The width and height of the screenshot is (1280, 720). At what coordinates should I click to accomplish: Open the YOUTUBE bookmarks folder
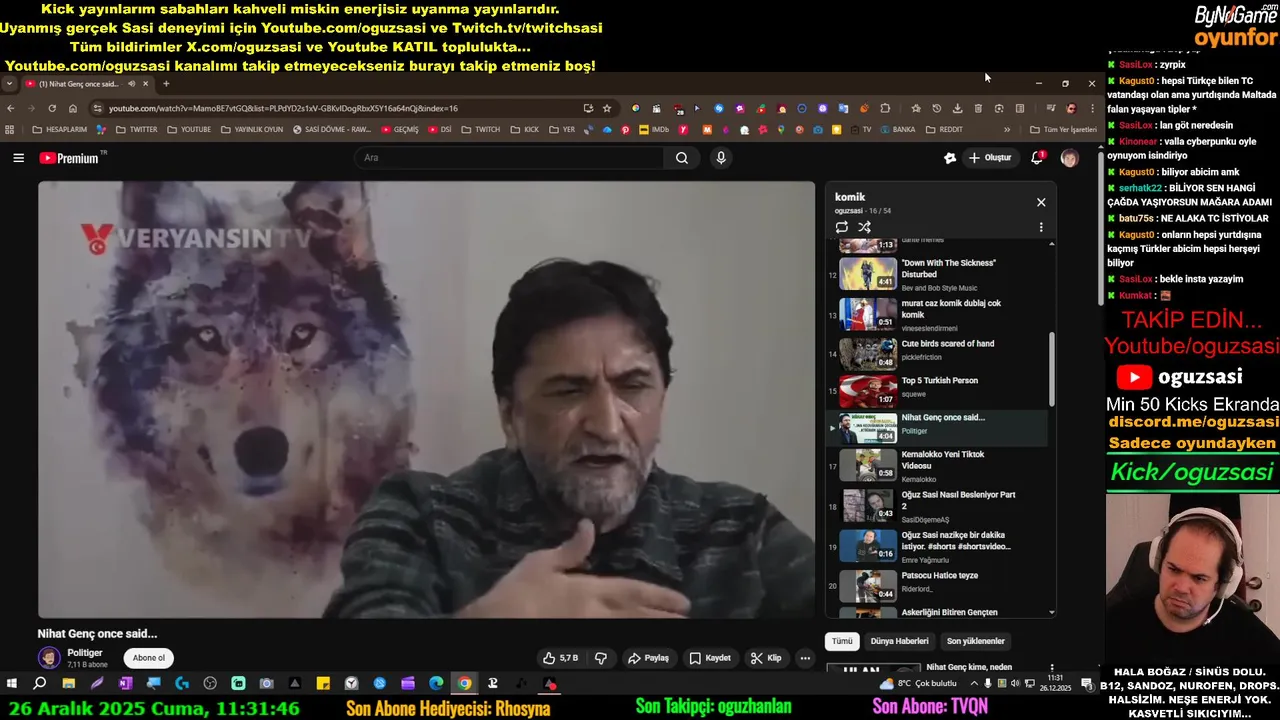[x=189, y=129]
